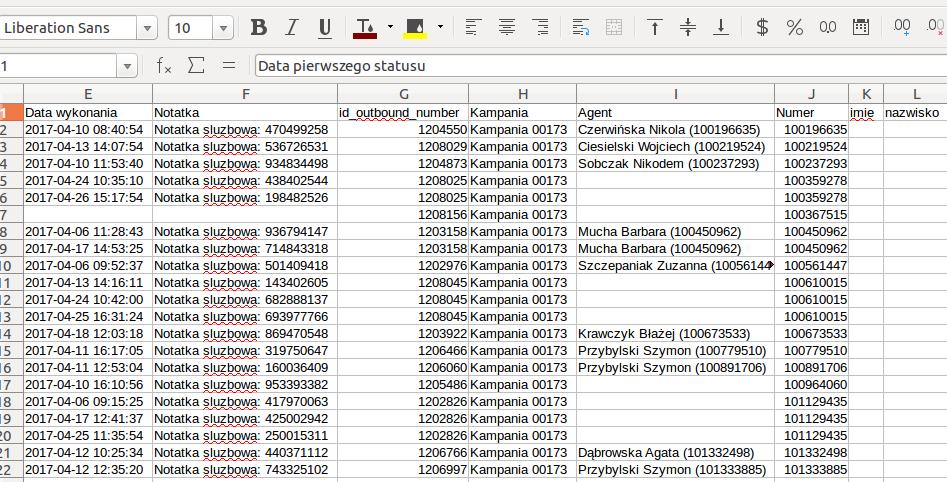The image size is (947, 482).
Task: Select cell 'Notatka sluzbowa: 536726531'
Action: coord(245,147)
